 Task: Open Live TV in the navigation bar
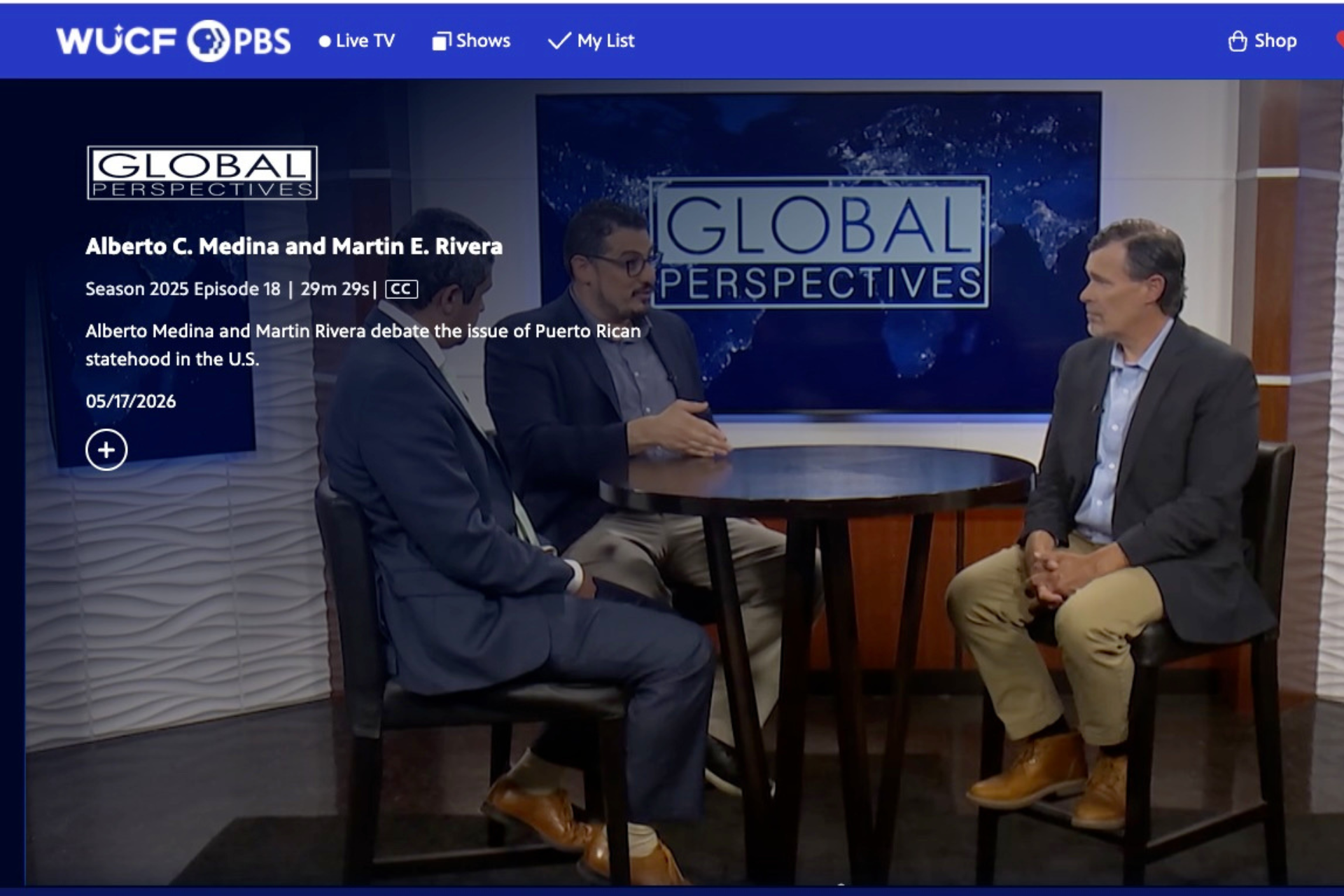click(356, 41)
